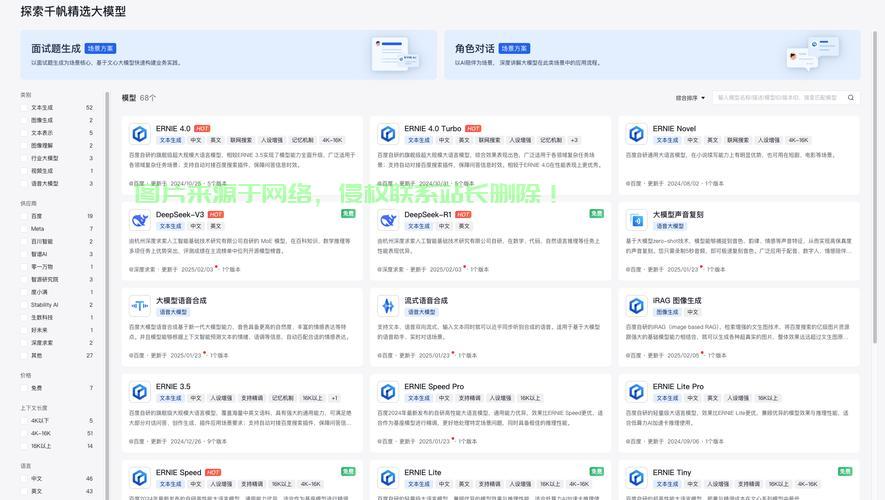Click the ERNIE Lite Pro logo icon
Screen dimensions: 885x500
point(636,392)
